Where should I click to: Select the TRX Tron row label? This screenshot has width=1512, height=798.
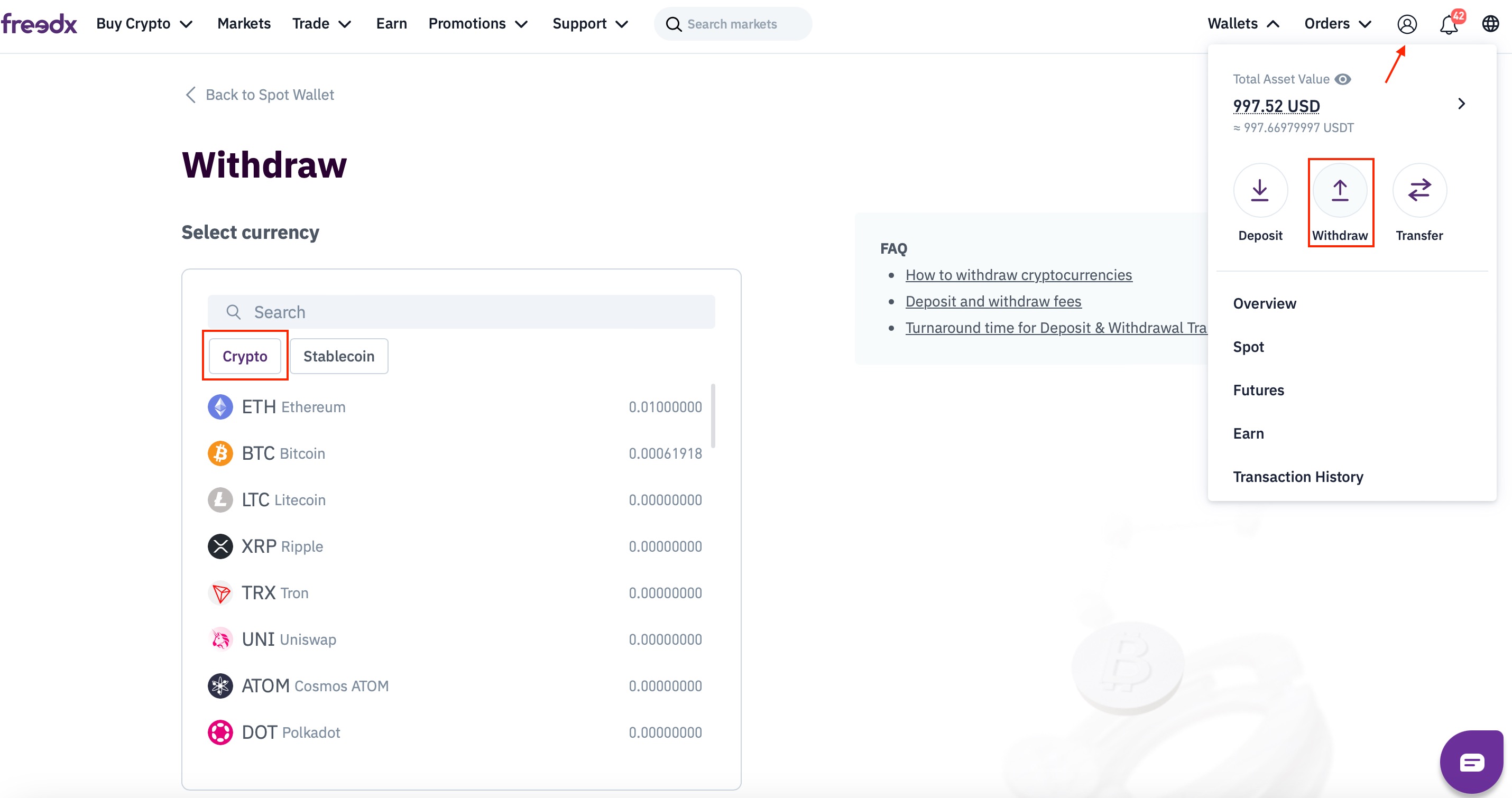[x=275, y=592]
